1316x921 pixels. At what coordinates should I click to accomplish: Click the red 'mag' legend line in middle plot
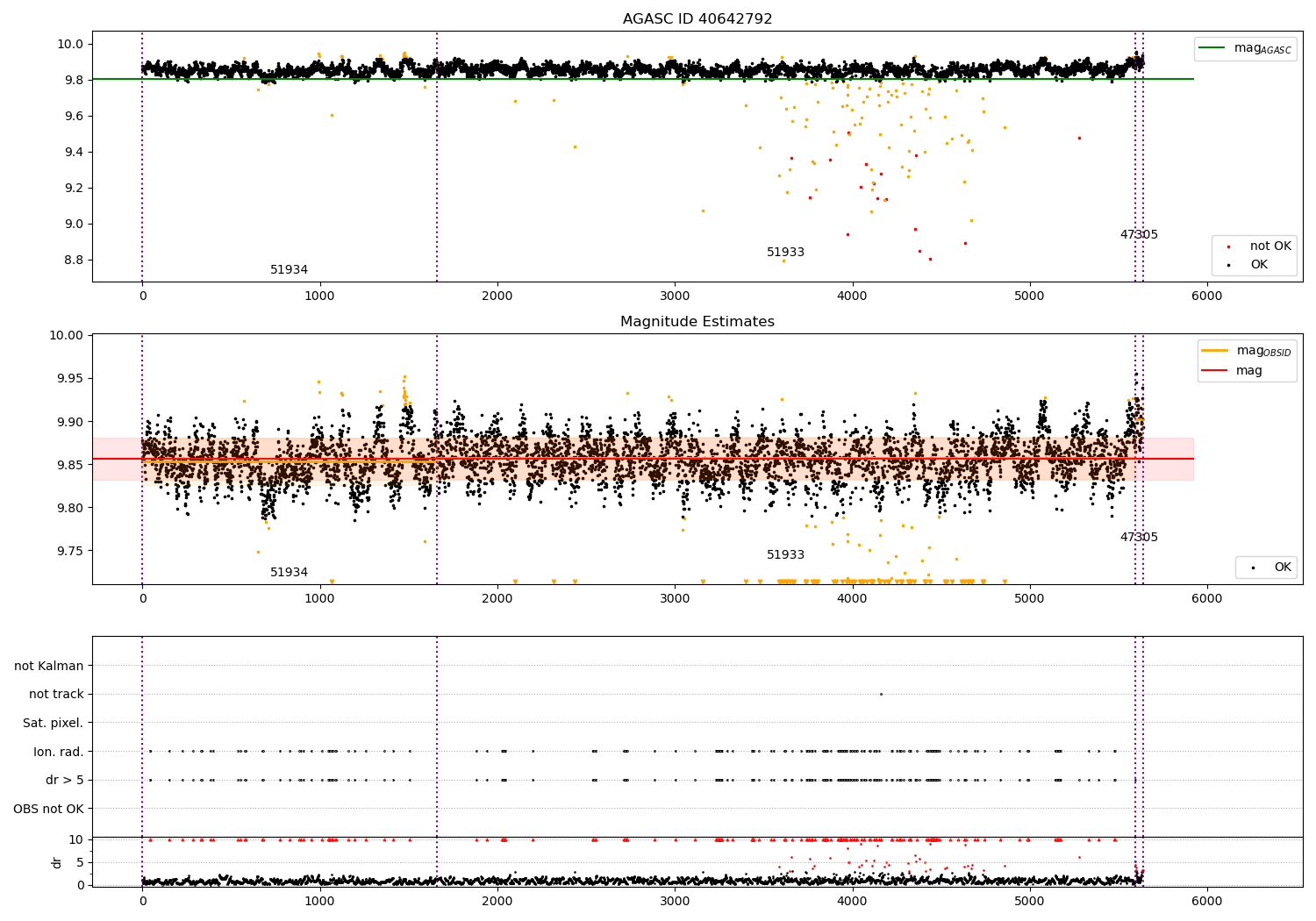coord(1215,371)
